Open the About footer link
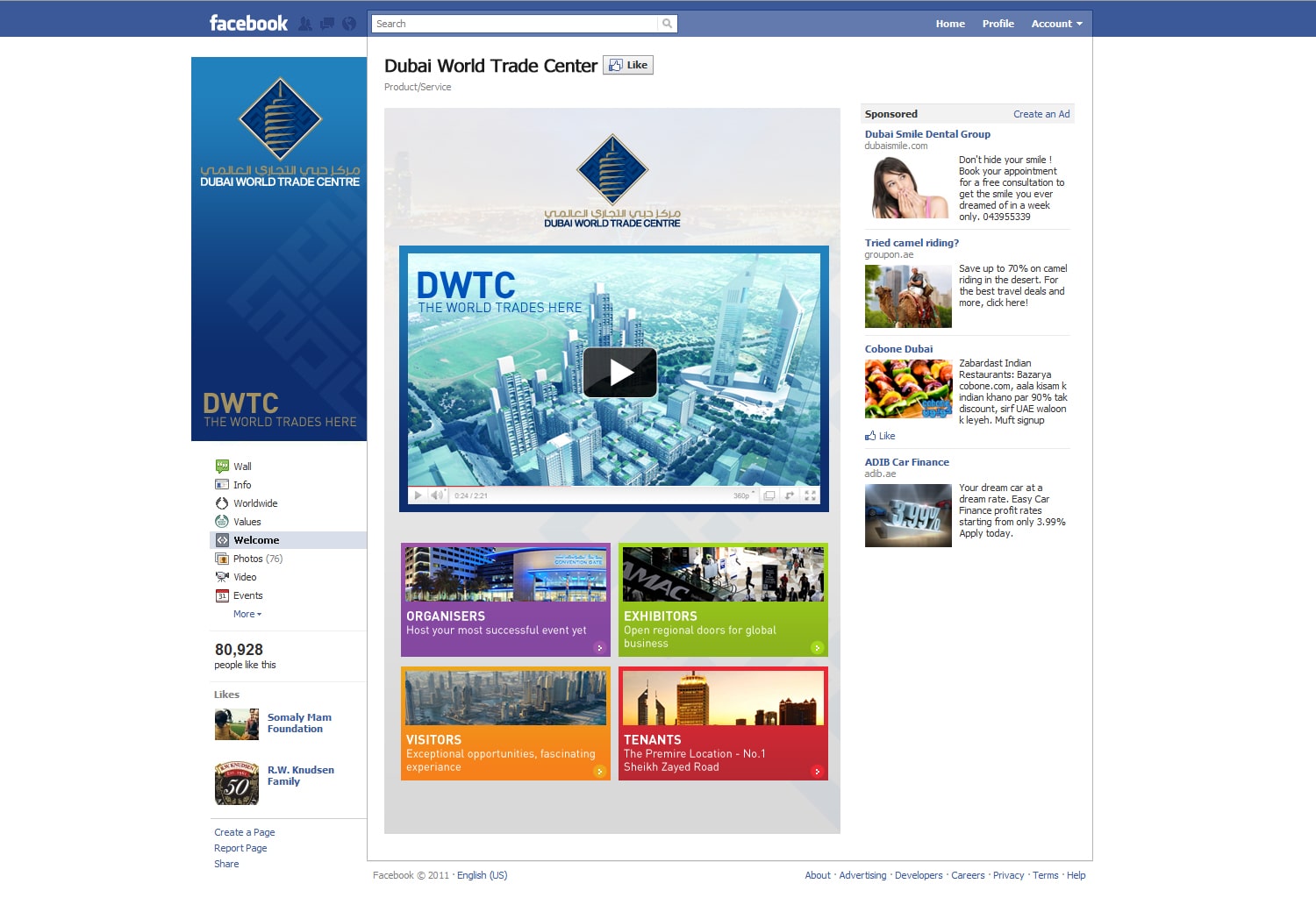Viewport: 1316px width, 912px height. tap(818, 875)
